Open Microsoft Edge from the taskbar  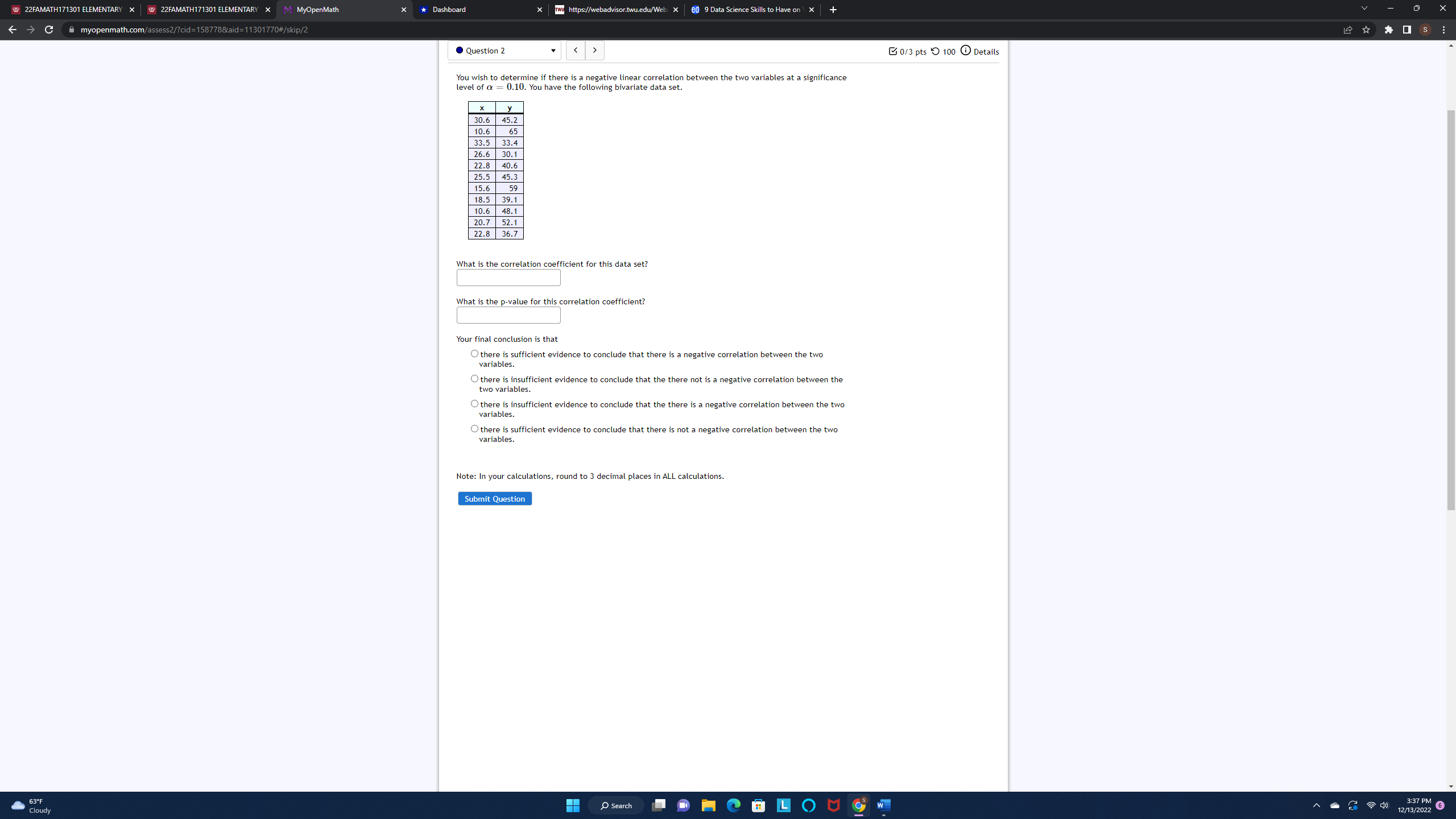733,805
